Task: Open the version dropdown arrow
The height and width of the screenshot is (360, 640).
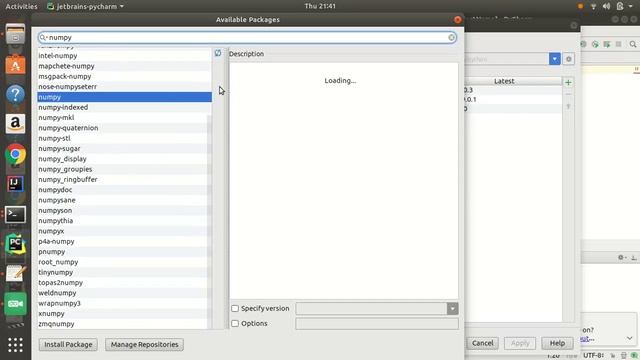Action: 453,309
